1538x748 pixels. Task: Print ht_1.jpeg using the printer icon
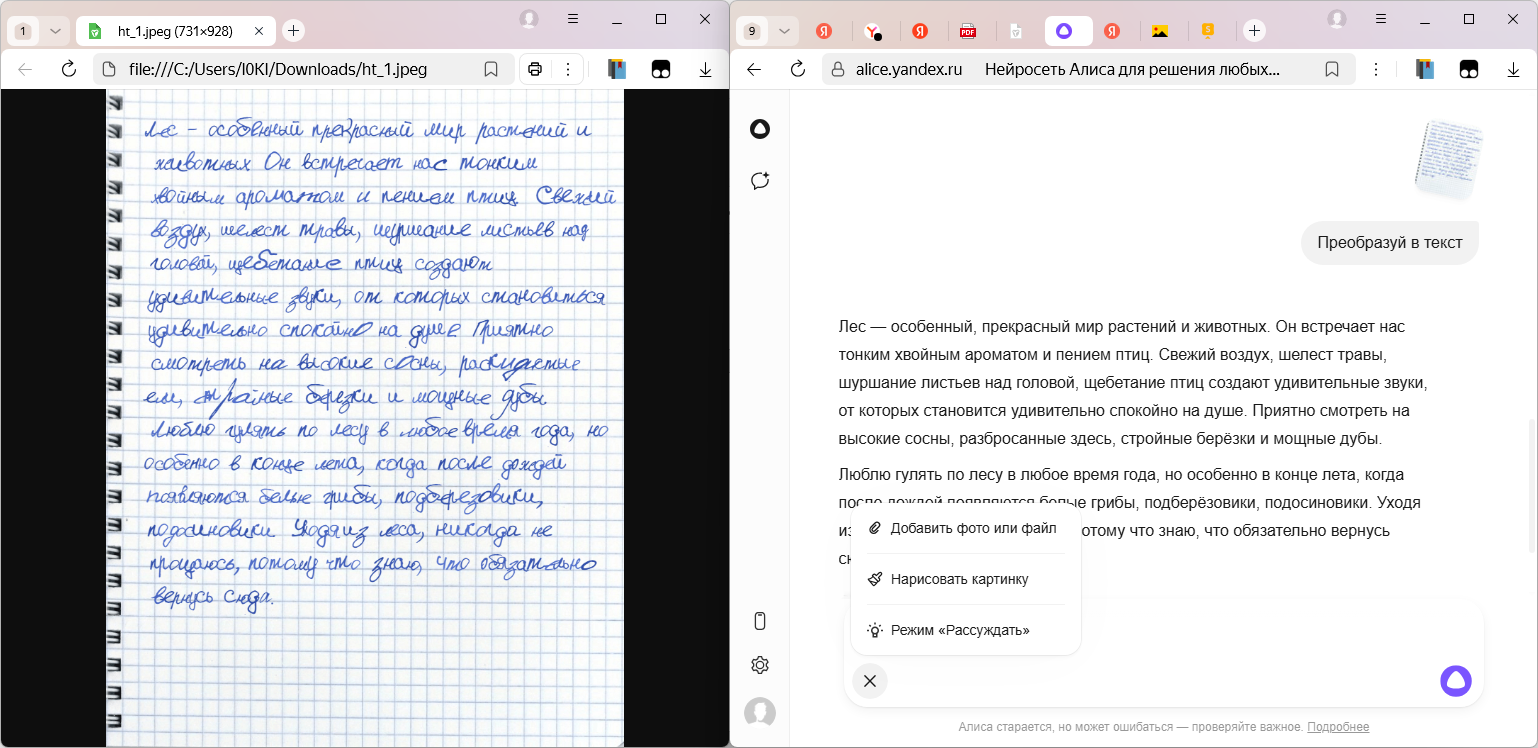[x=536, y=69]
